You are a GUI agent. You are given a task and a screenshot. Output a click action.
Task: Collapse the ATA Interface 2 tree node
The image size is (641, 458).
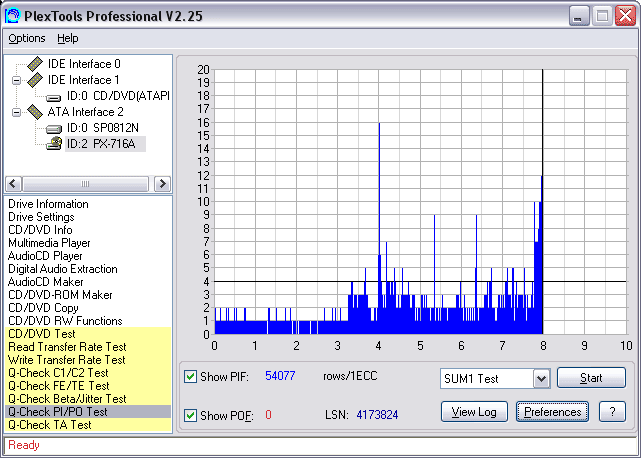pyautogui.click(x=16, y=112)
